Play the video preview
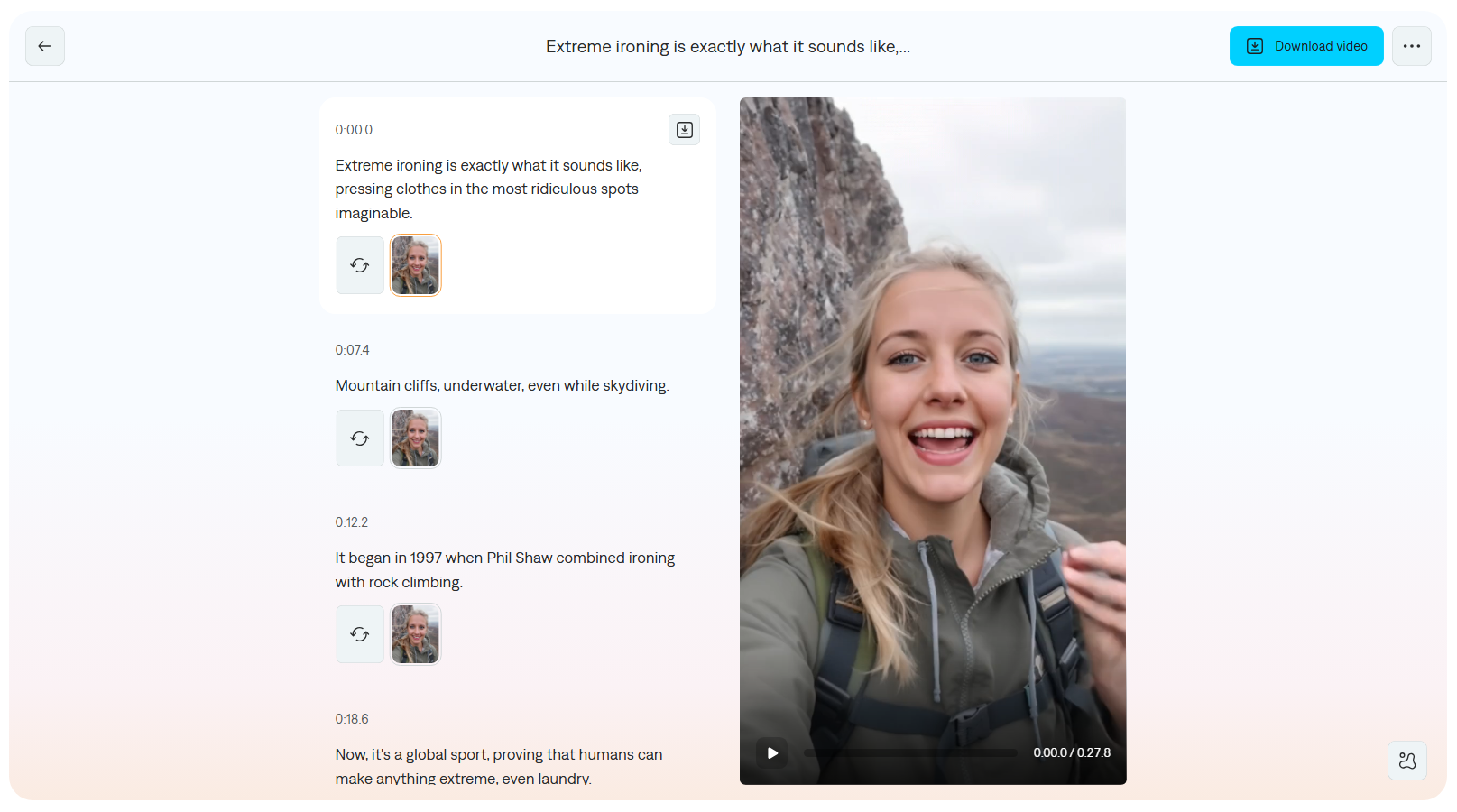This screenshot has width=1457, height=812. point(771,752)
